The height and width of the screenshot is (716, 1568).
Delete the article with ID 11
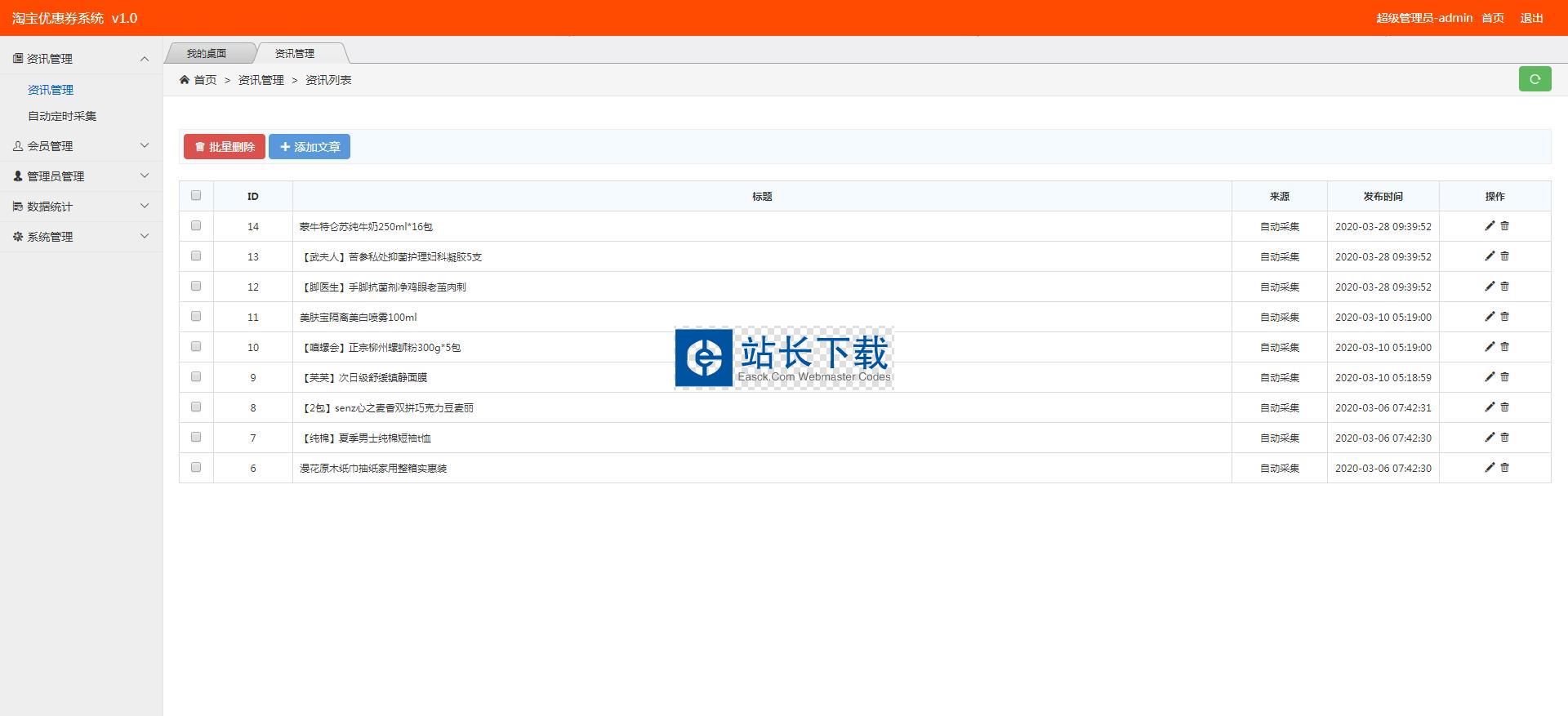1504,317
